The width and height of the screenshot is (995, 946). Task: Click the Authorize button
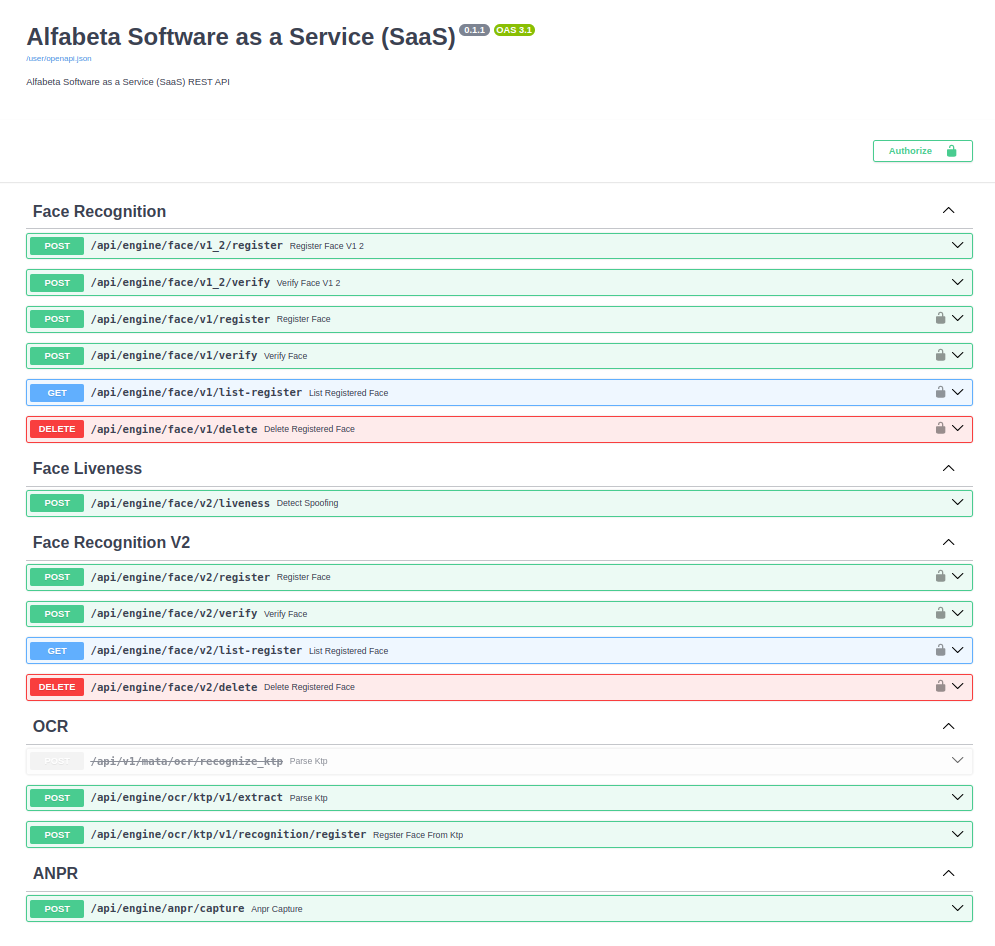pos(922,151)
